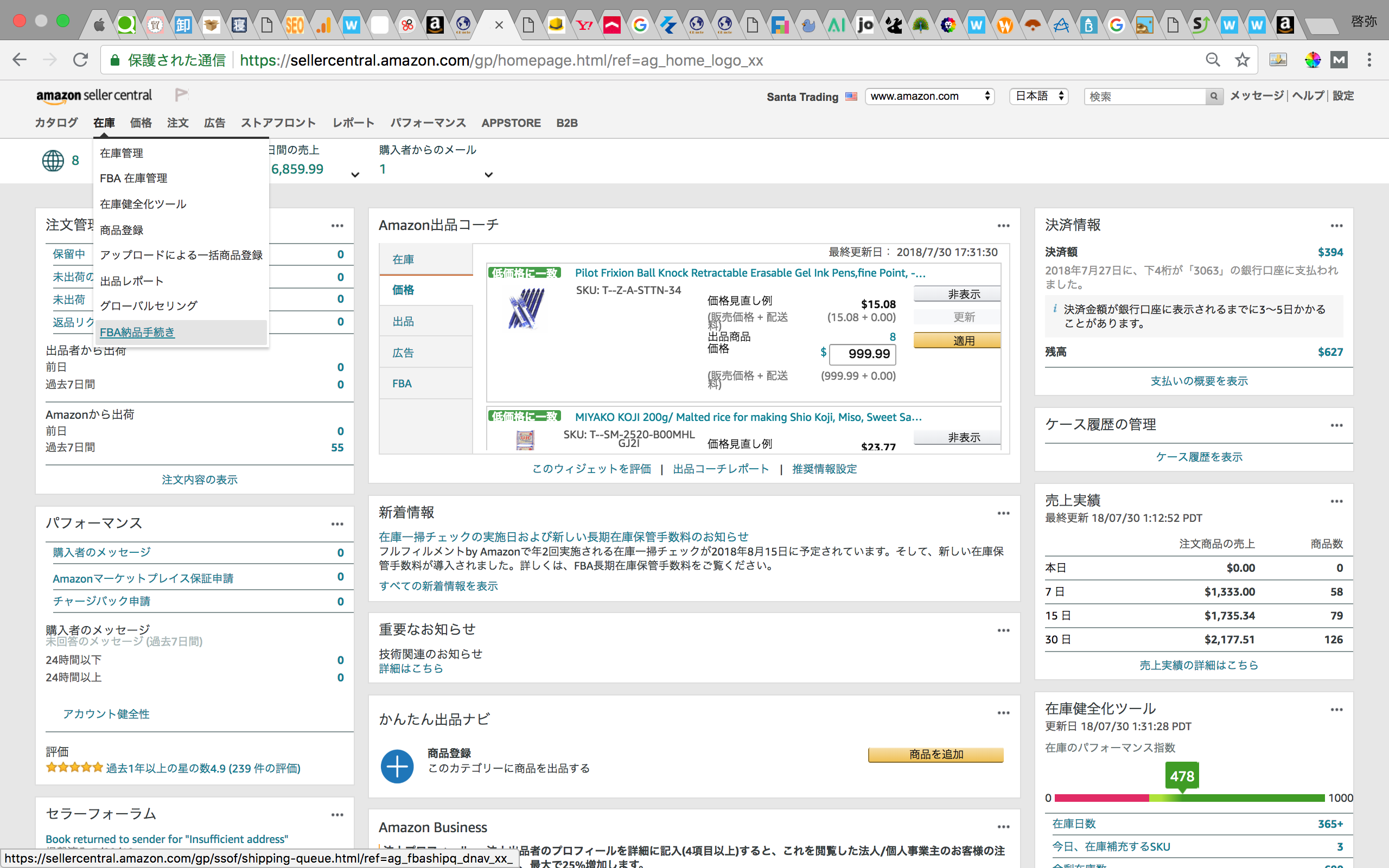Screen dimensions: 1389x868
Task: Choose 商品登録 in the 在庫 menu
Action: pos(122,230)
